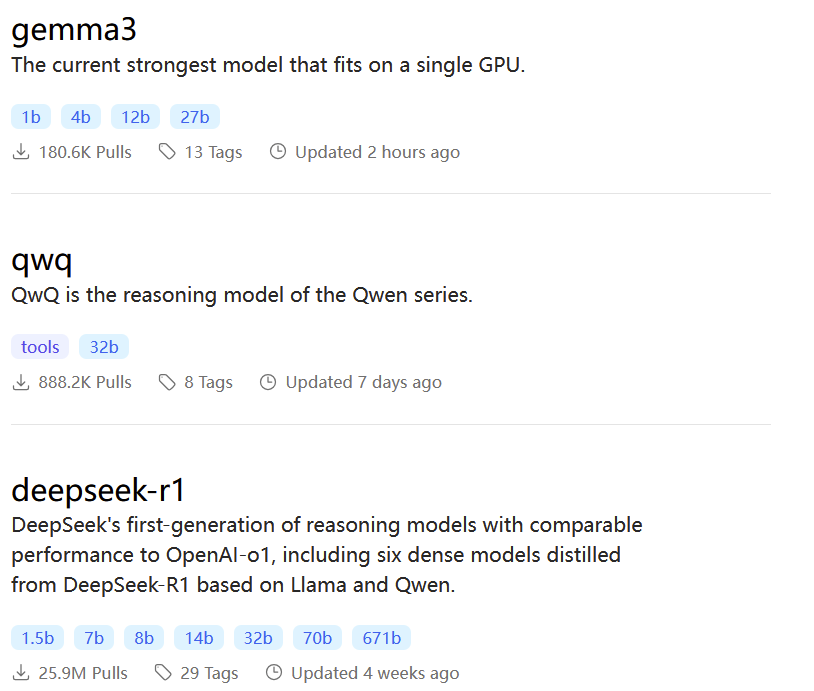
Task: Click the download icon beside 180.6K Pulls
Action: tap(19, 151)
